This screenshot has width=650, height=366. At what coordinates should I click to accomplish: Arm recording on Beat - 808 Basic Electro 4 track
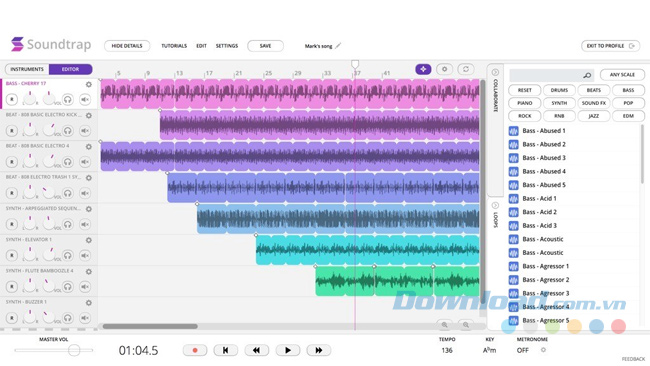(x=12, y=162)
